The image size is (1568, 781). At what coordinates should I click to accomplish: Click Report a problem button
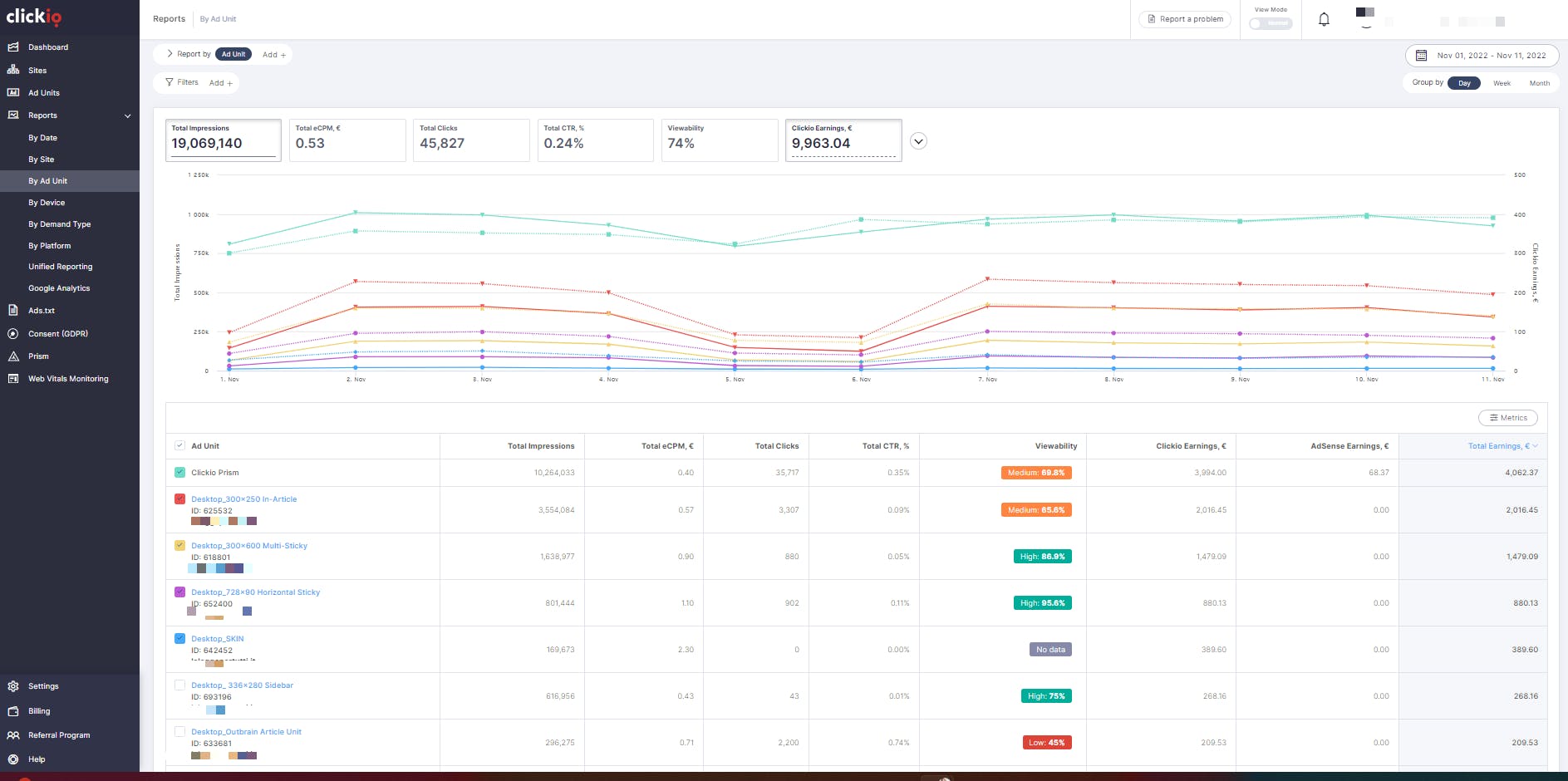1184,19
